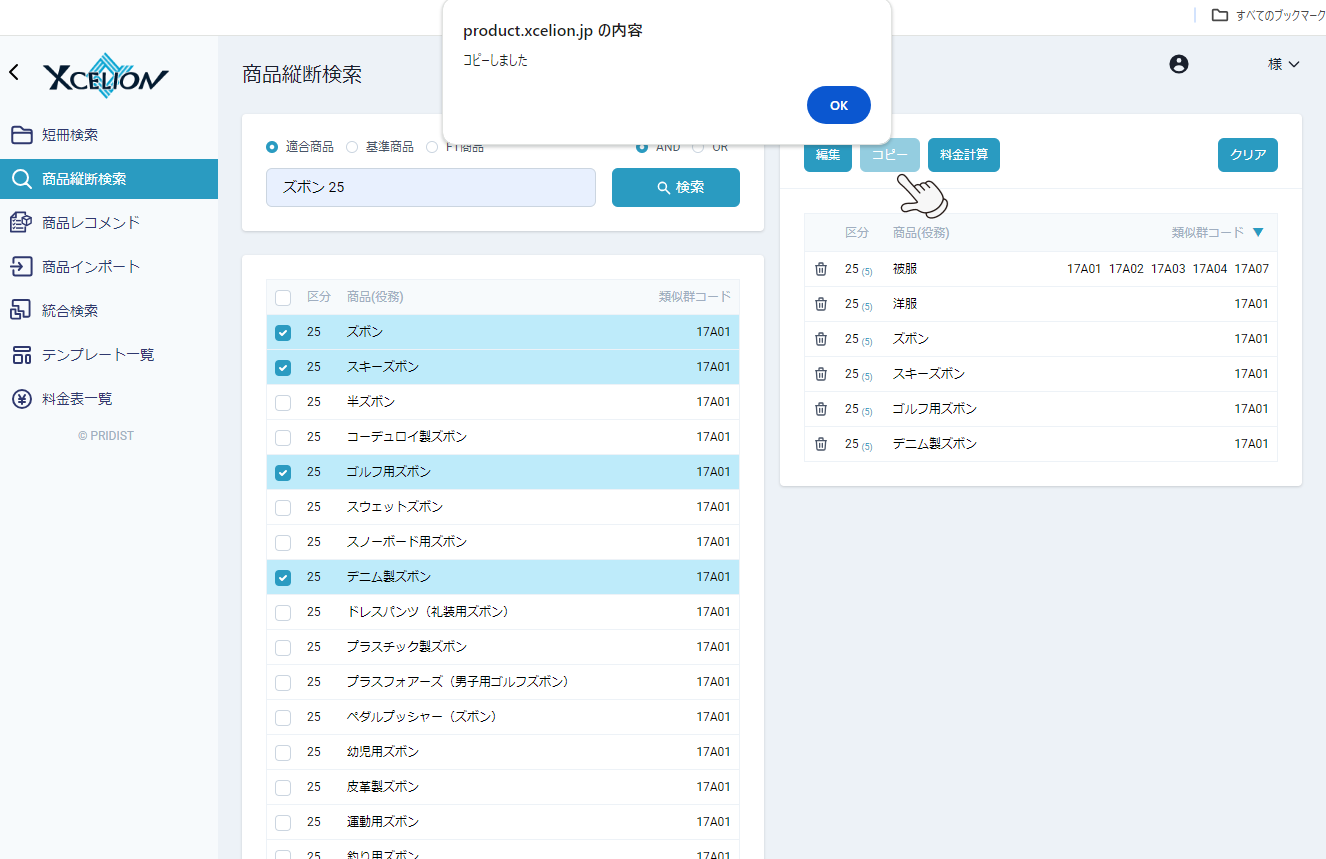Viewport: 1326px width, 859px height.
Task: Select the プラスフォアーズ（男子用ゴルフズボン） row text
Action: 458,682
